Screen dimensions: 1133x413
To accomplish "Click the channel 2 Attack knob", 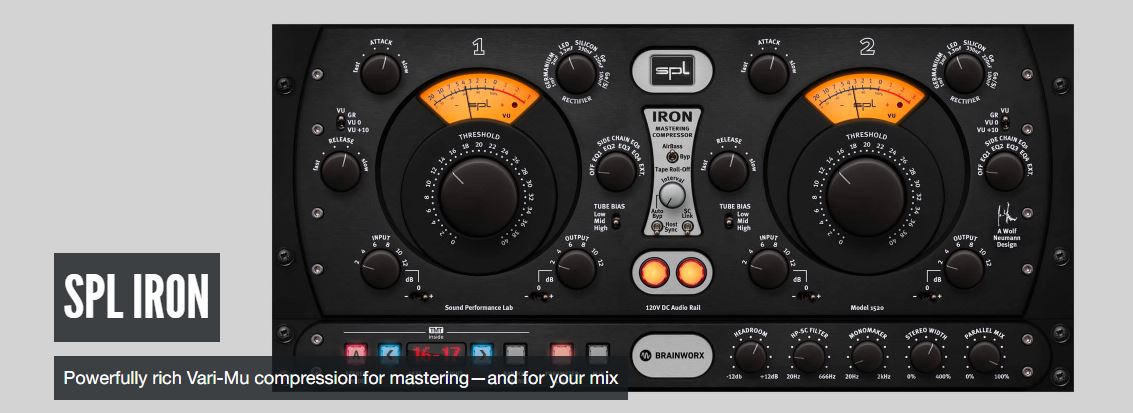I will click(768, 74).
